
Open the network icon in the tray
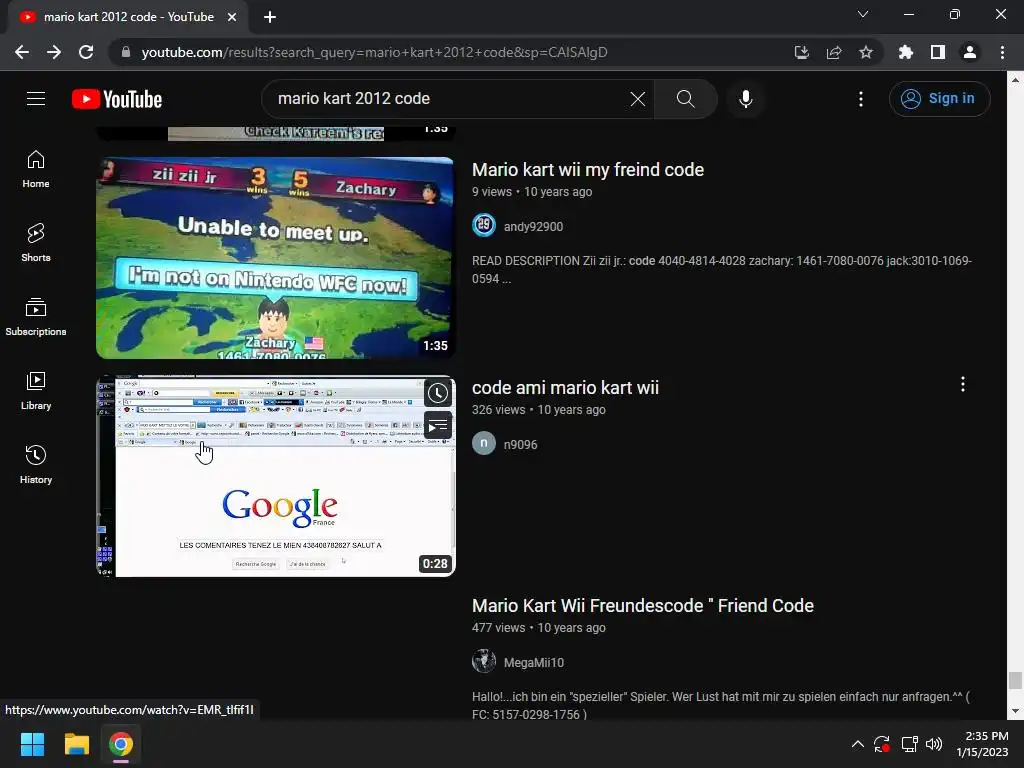tap(909, 744)
